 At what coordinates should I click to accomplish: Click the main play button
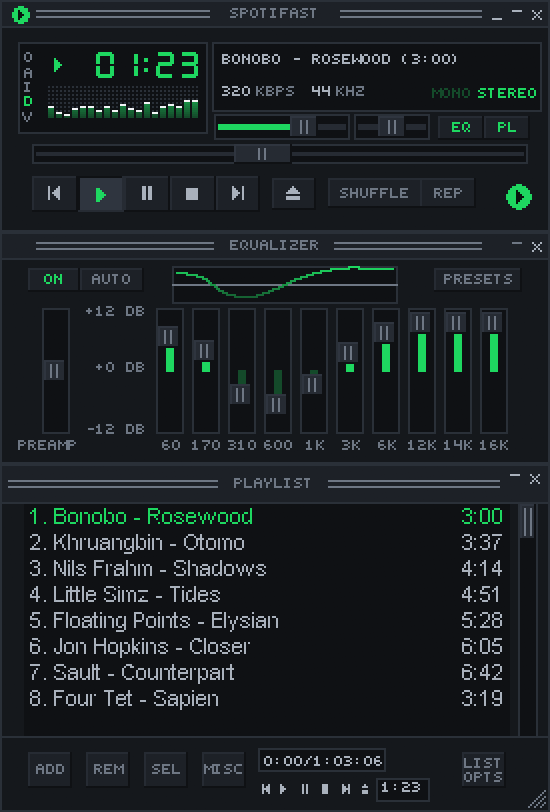coord(101,195)
